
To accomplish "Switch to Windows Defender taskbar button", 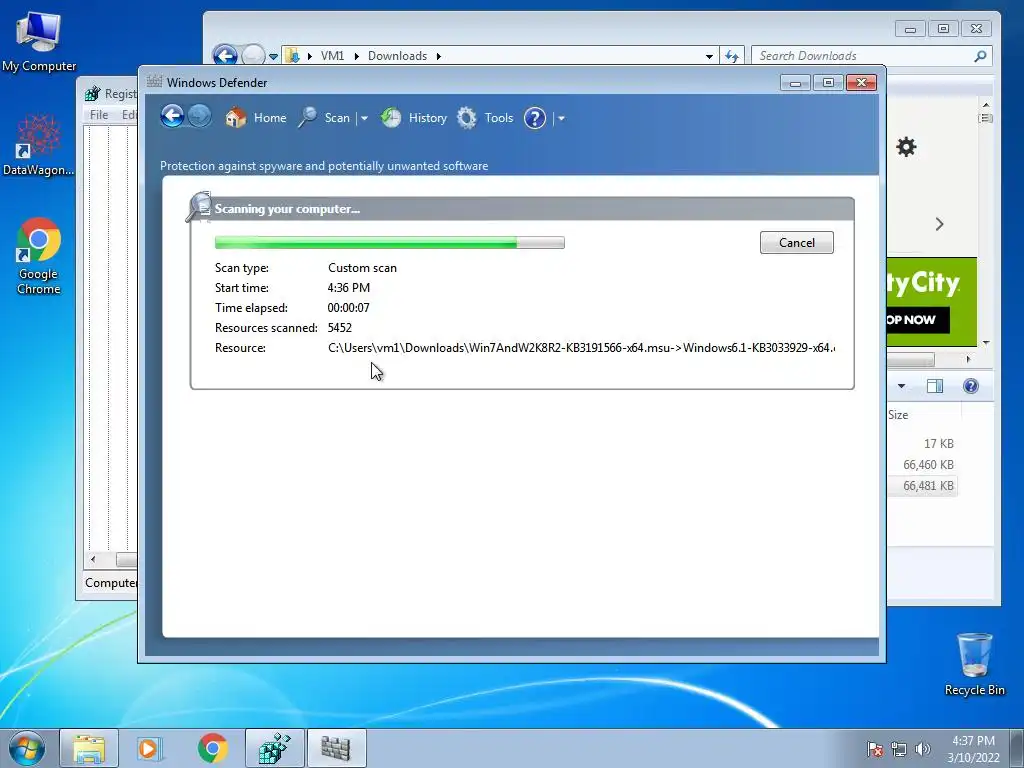I will 336,748.
